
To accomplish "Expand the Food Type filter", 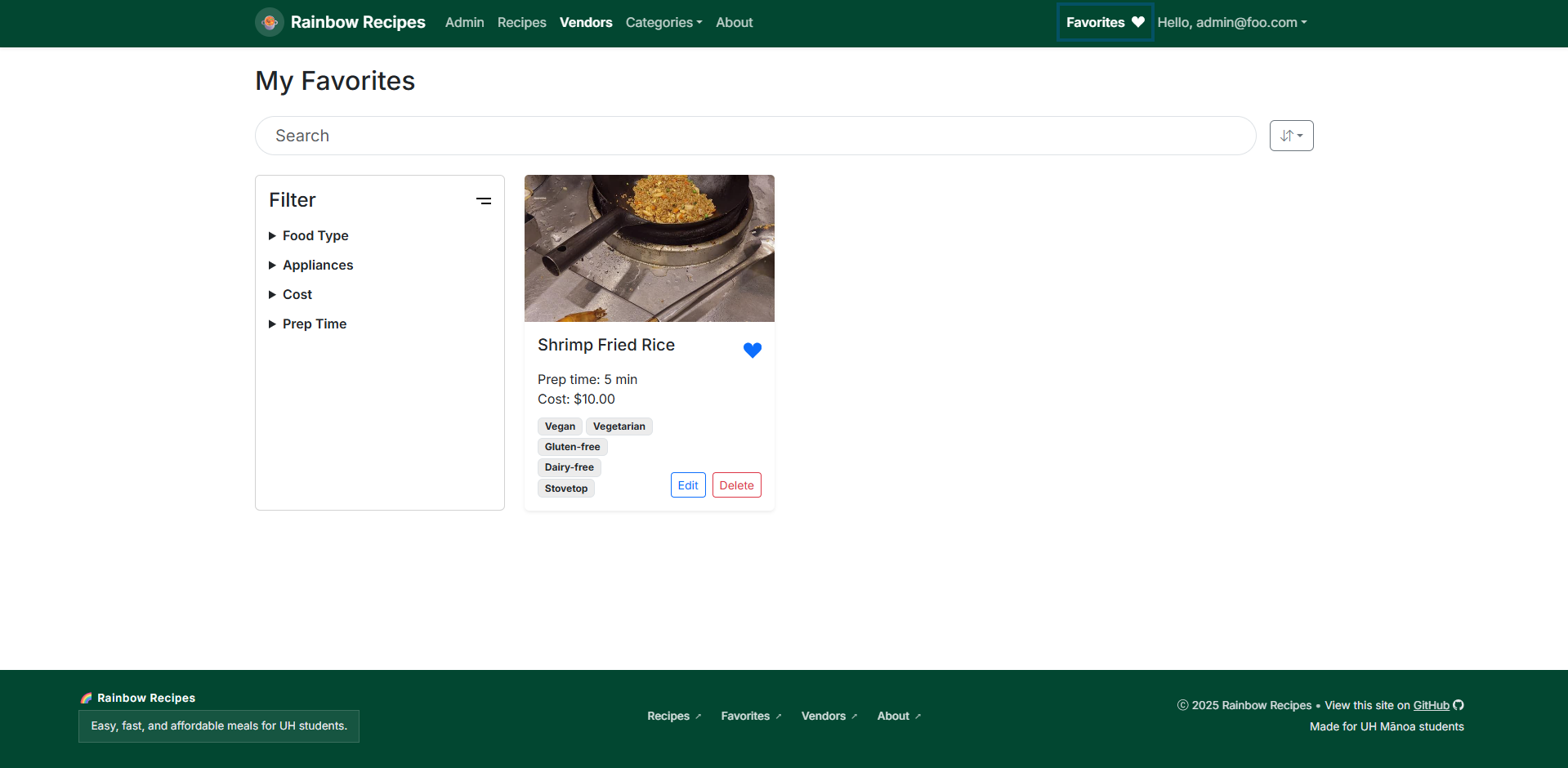I will point(315,235).
